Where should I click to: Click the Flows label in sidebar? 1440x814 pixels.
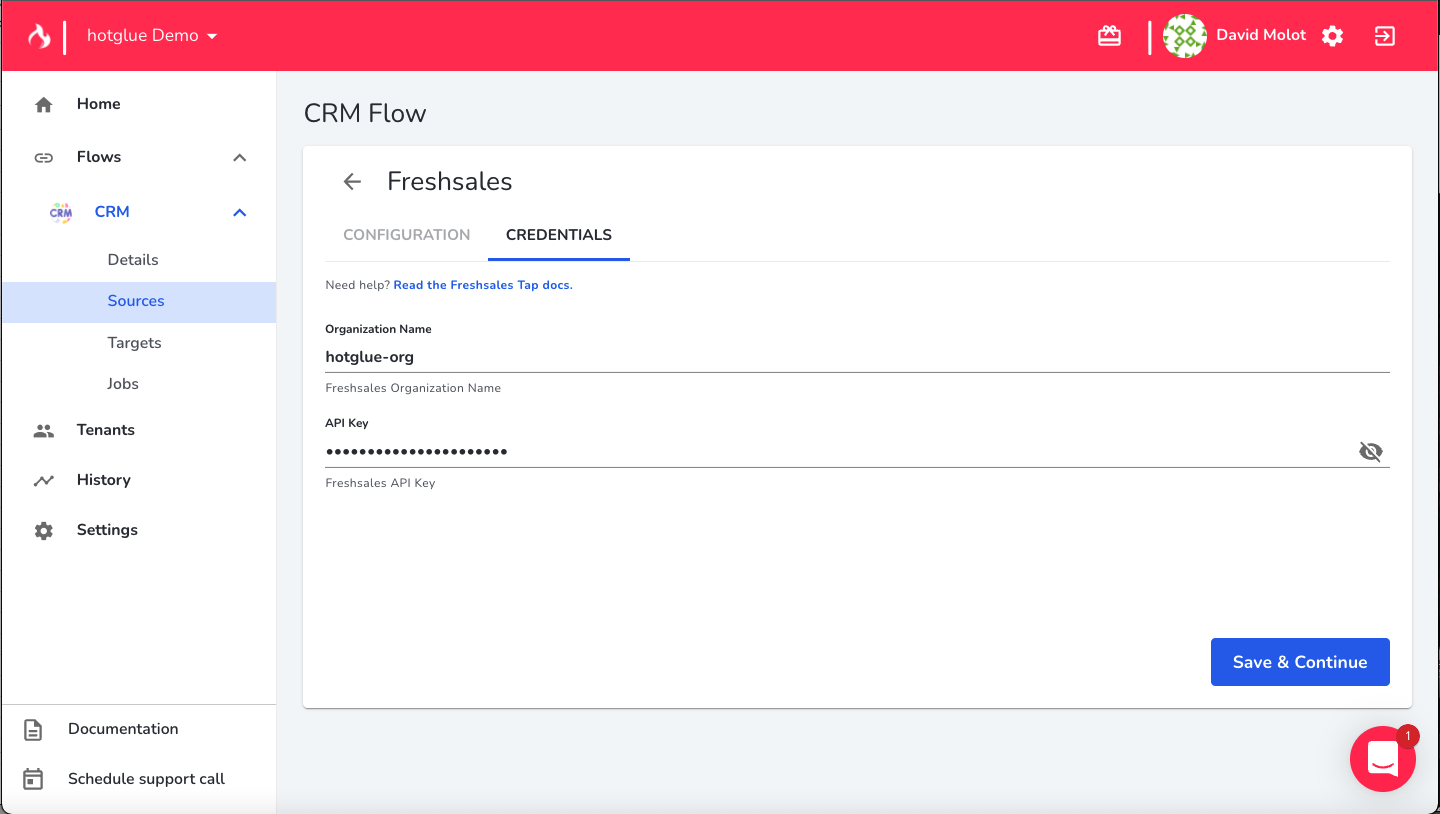(x=99, y=157)
